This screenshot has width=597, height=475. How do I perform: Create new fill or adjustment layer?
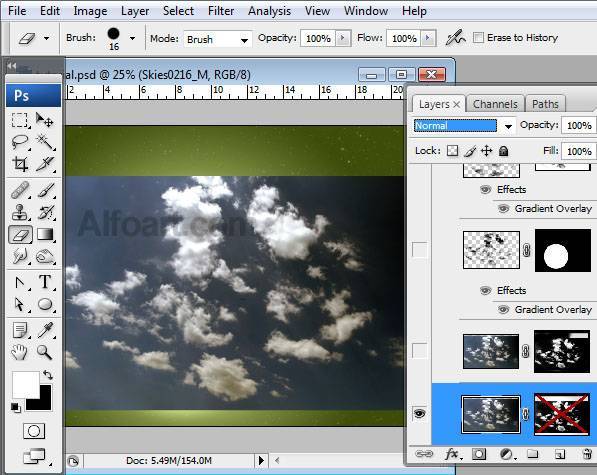pos(506,454)
